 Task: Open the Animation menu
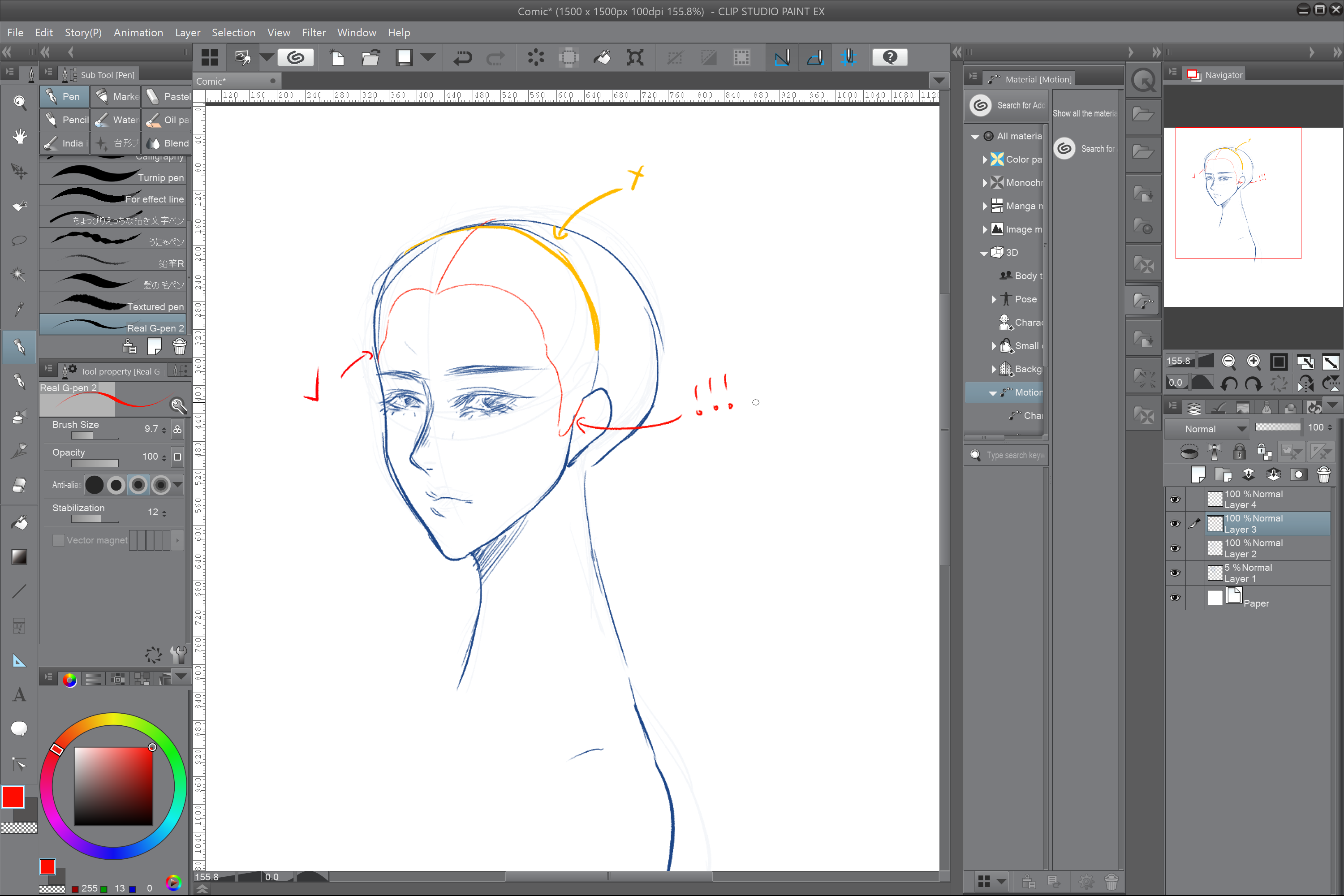click(138, 33)
